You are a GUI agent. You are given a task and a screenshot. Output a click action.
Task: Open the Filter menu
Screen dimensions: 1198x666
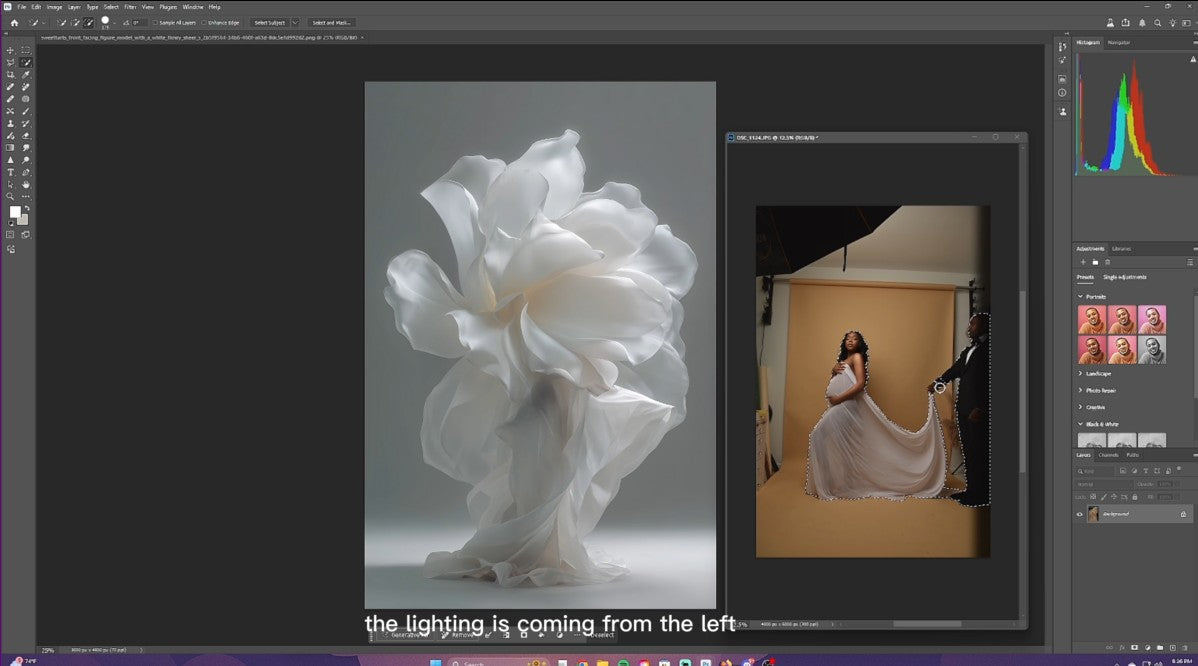click(130, 6)
